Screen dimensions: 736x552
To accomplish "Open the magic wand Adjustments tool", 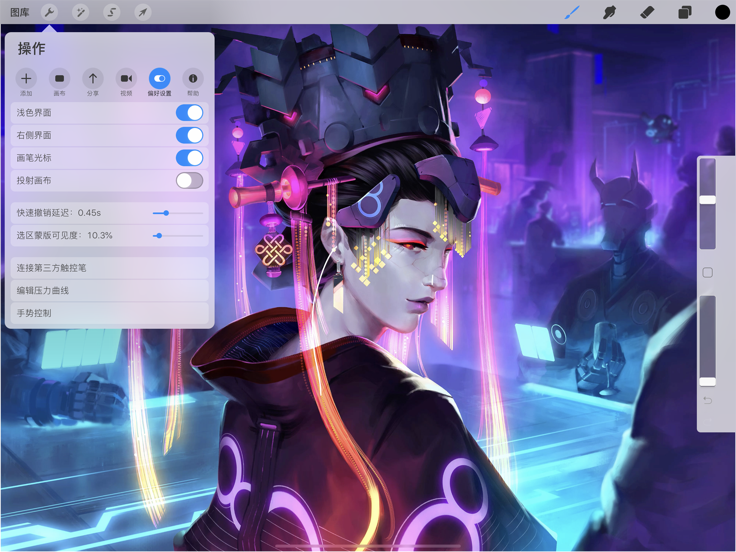I will (x=81, y=12).
